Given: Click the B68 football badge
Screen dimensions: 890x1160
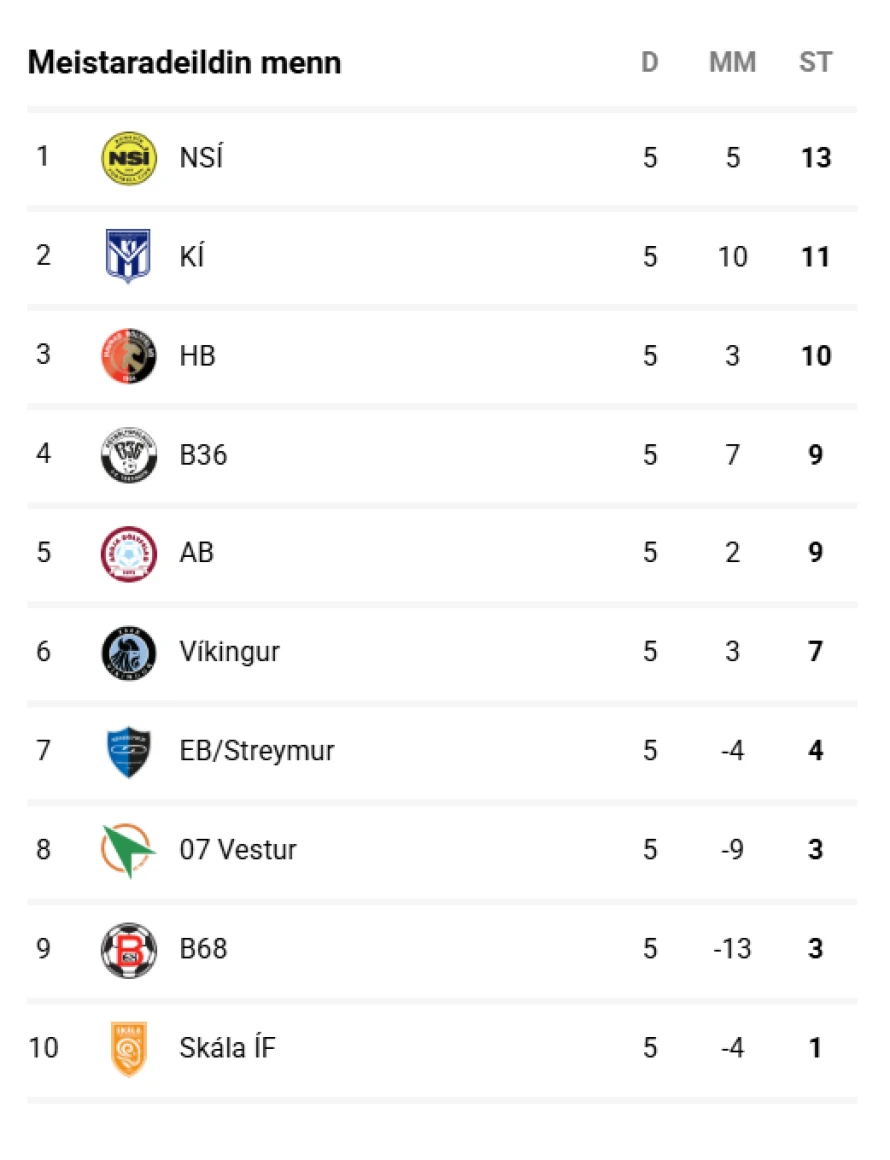Looking at the screenshot, I should click(x=129, y=949).
